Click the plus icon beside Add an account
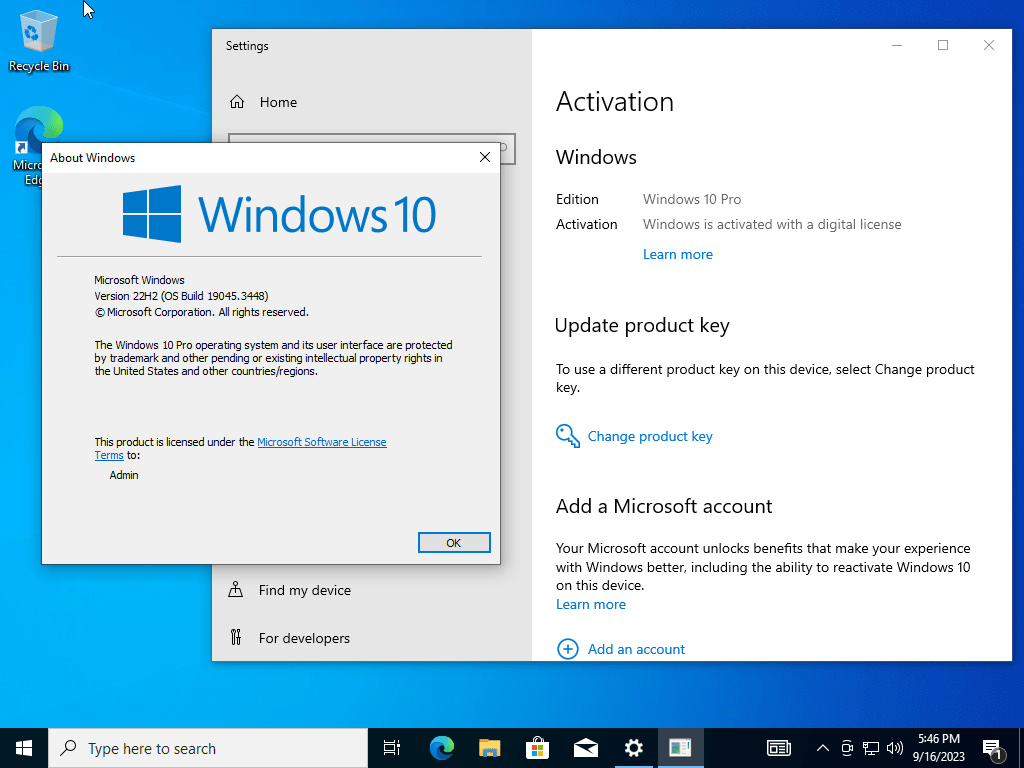Screen dimensions: 1024x768 (x=568, y=649)
